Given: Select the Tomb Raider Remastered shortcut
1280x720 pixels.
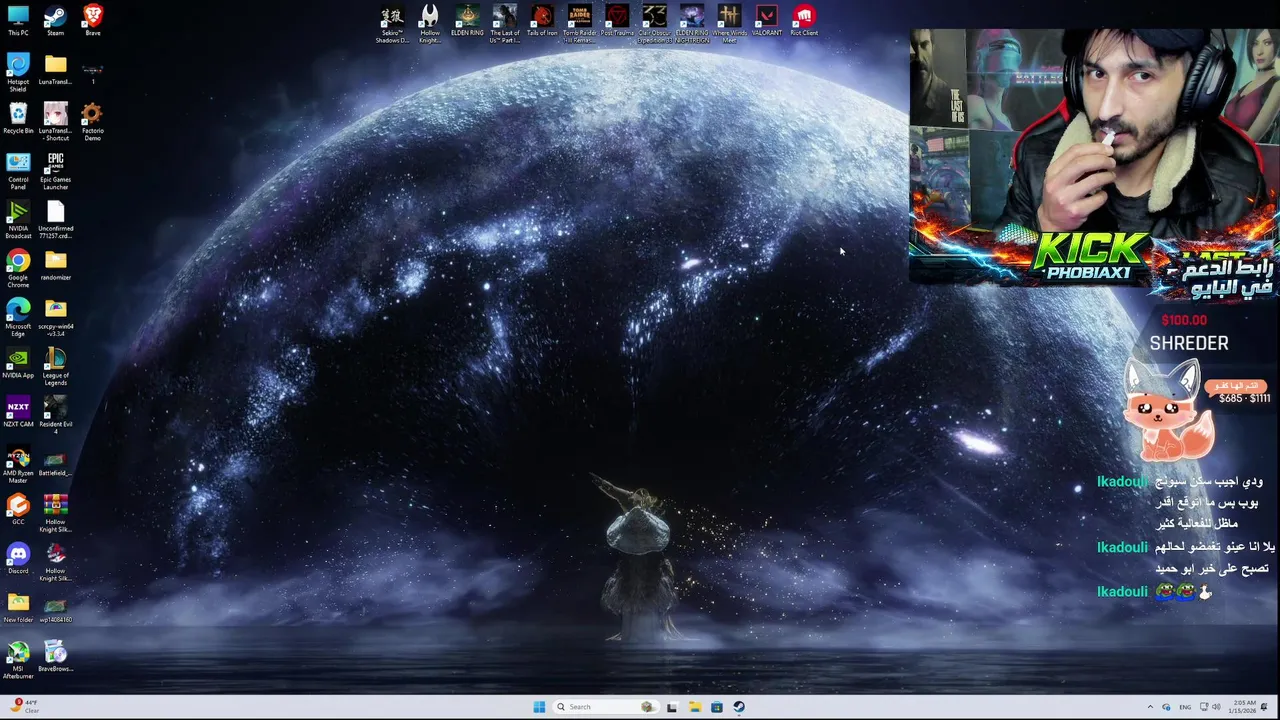Looking at the screenshot, I should [579, 25].
